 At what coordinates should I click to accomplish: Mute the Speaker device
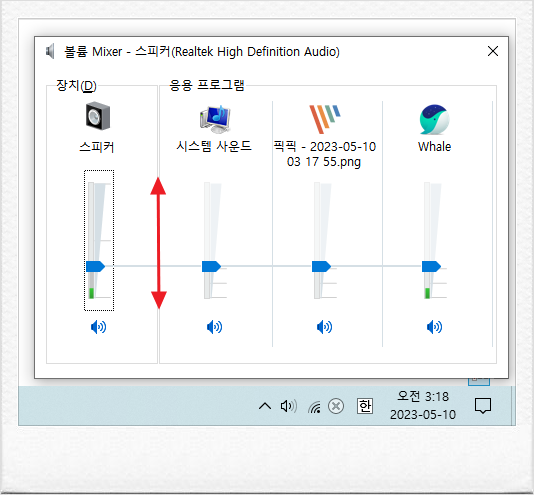pos(98,327)
